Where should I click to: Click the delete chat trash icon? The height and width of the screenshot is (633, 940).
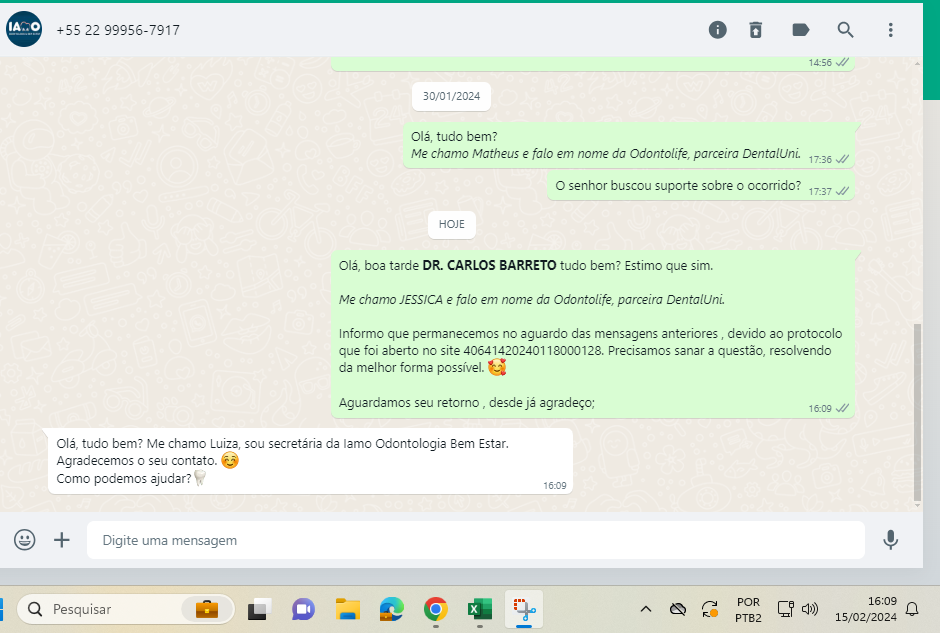pyautogui.click(x=755, y=29)
